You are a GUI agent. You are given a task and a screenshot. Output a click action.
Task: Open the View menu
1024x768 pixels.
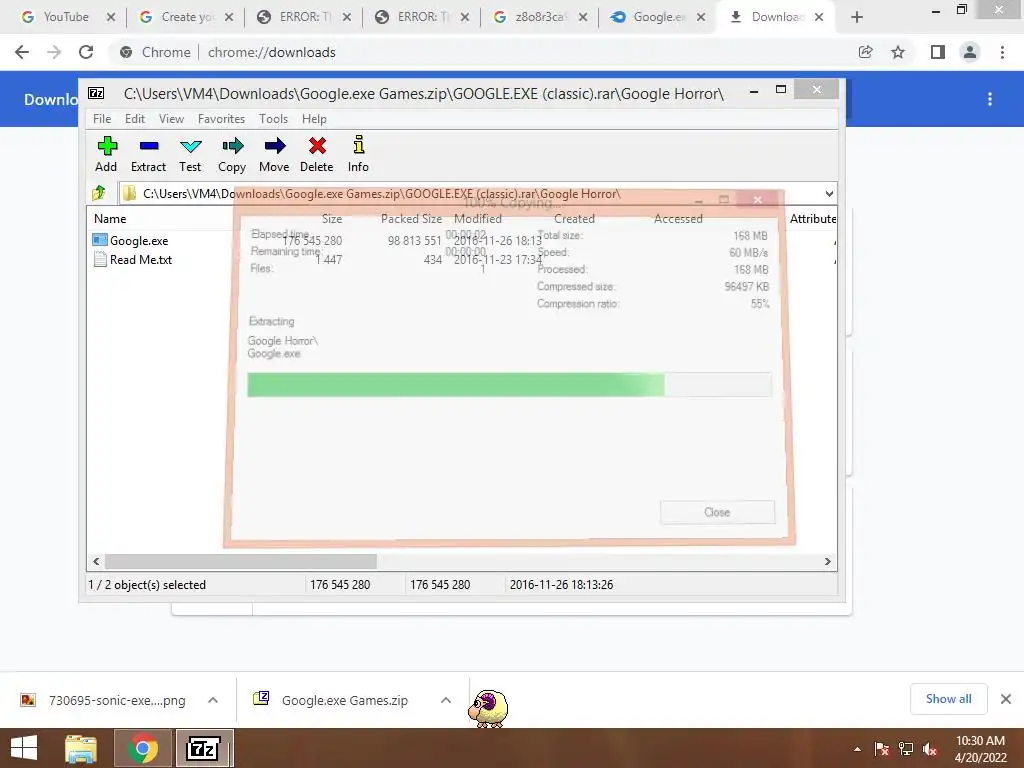point(171,119)
